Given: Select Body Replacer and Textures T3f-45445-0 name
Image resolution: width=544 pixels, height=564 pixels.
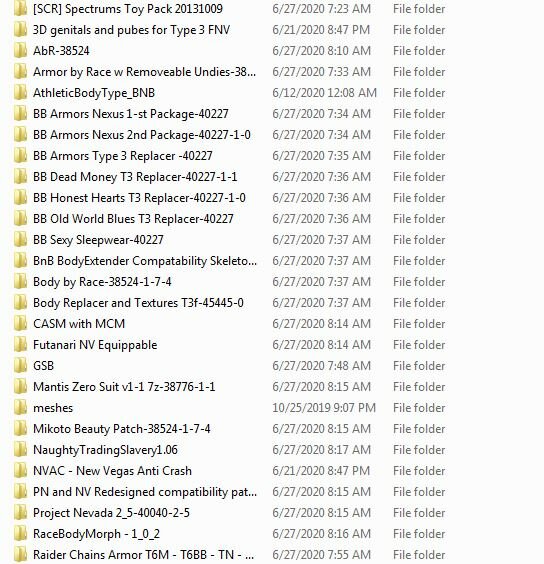Looking at the screenshot, I should point(138,303).
